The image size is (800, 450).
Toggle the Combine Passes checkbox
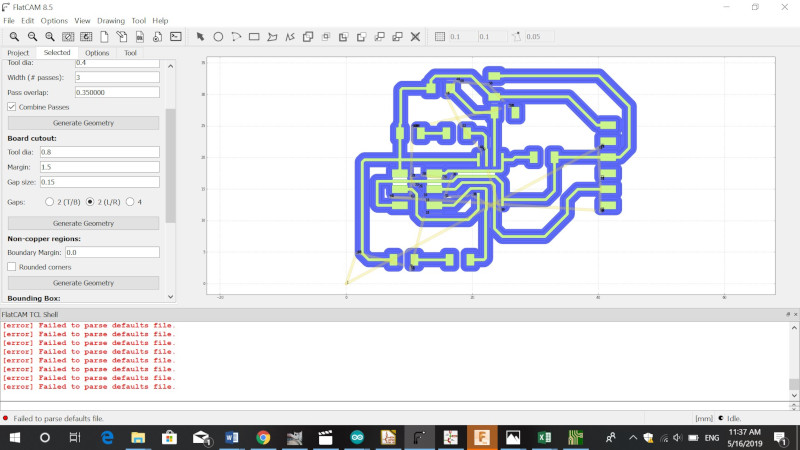[x=11, y=107]
